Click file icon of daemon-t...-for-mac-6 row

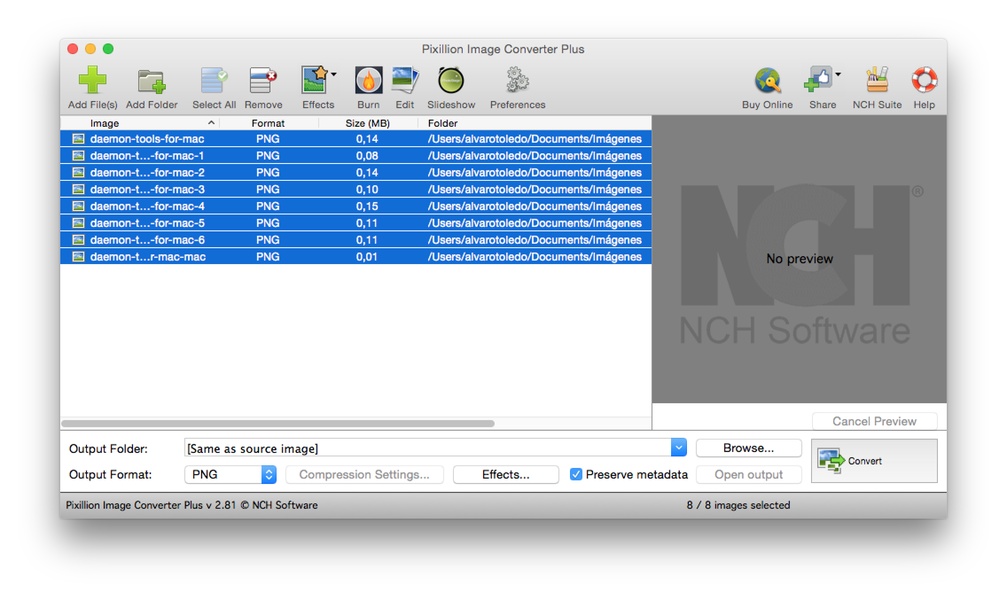tap(78, 240)
